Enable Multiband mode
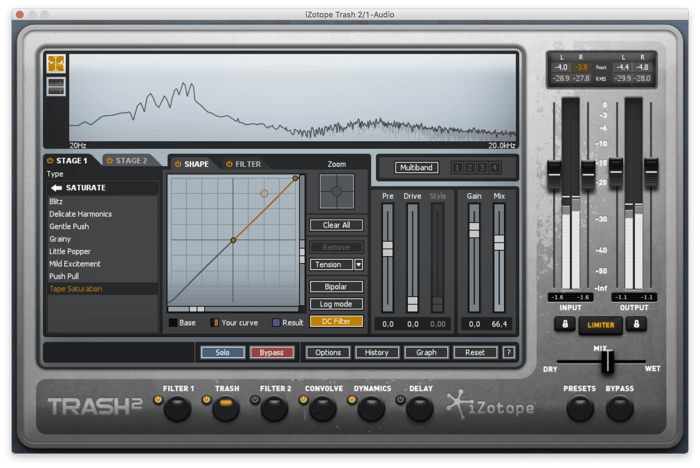700x468 pixels. tap(417, 167)
